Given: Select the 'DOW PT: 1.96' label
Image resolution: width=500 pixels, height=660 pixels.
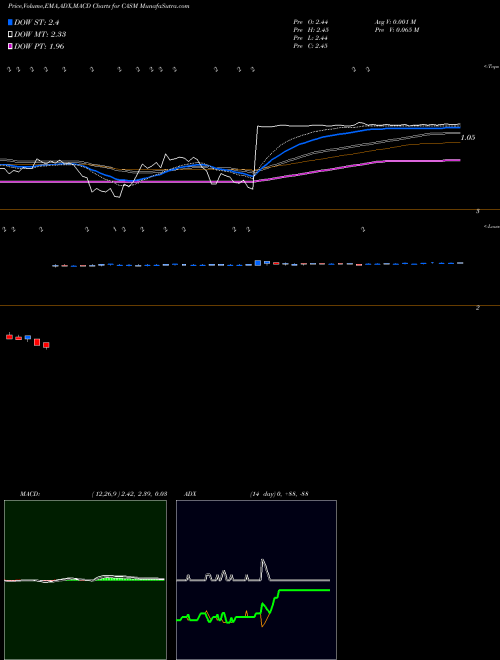Looking at the screenshot, I should pyautogui.click(x=39, y=46).
